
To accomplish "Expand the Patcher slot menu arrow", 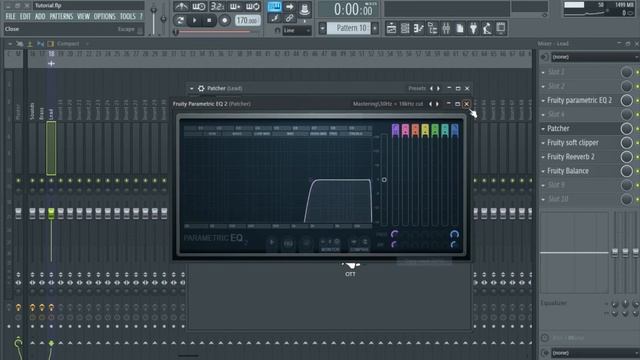I will [543, 129].
